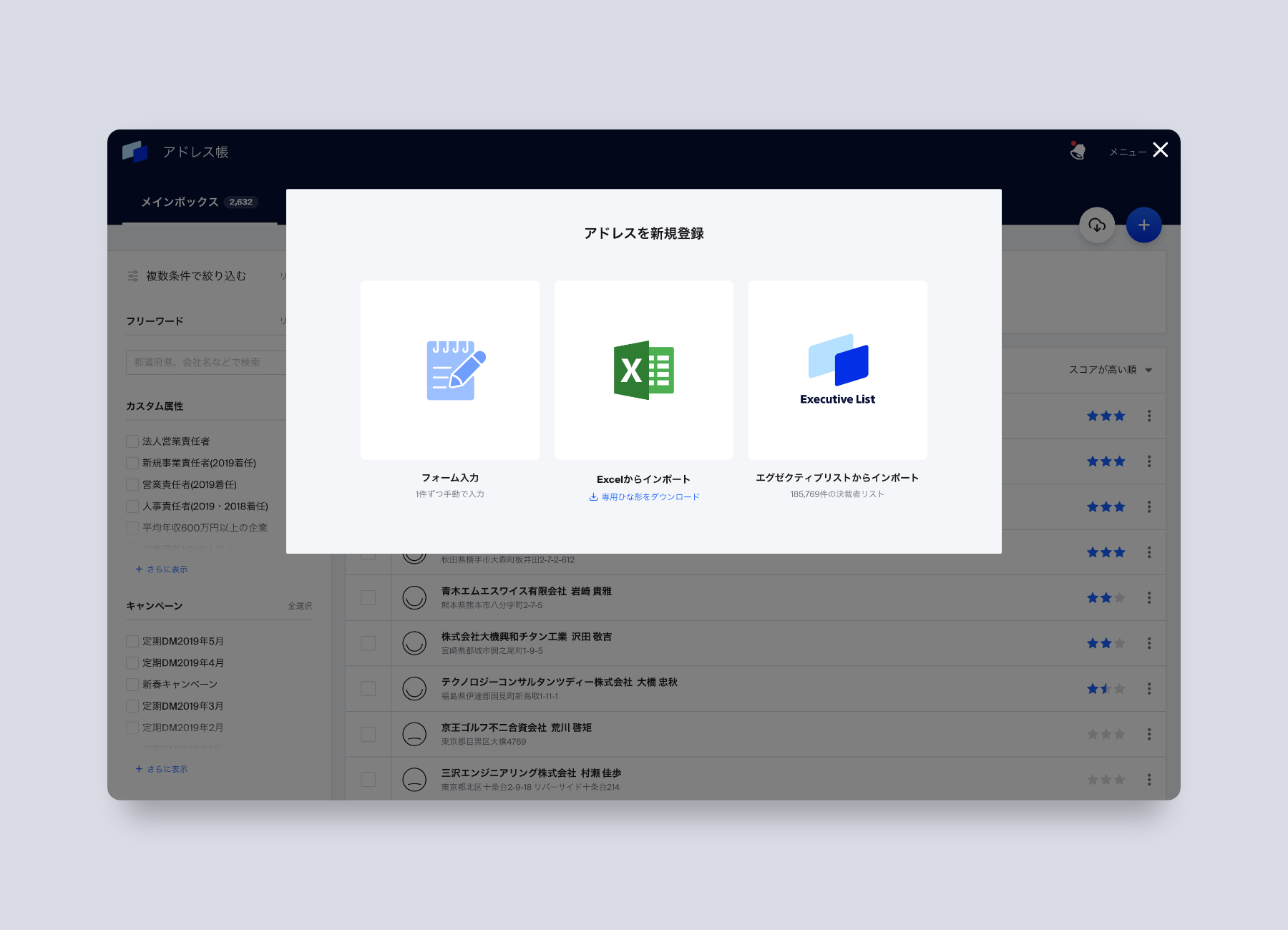Open the app logo in header
Image resolution: width=1288 pixels, height=930 pixels.
click(135, 151)
